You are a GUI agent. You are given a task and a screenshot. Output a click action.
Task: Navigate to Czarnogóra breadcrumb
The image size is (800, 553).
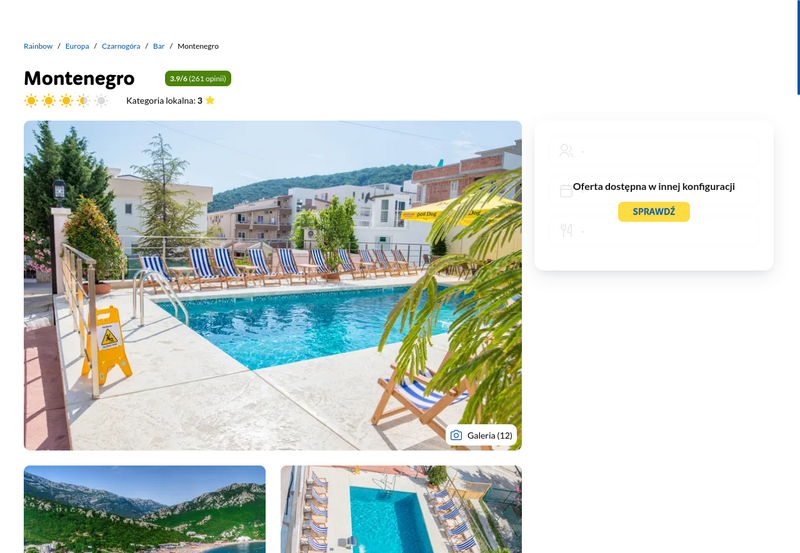point(121,46)
